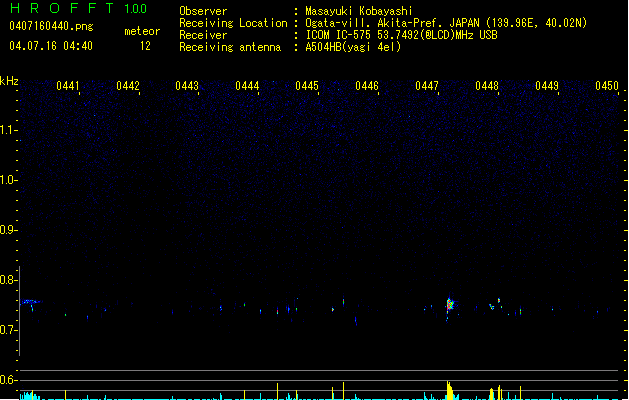Image resolution: width=629 pixels, height=400 pixels.
Task: Click the Receiving antenna label
Action: [230, 47]
